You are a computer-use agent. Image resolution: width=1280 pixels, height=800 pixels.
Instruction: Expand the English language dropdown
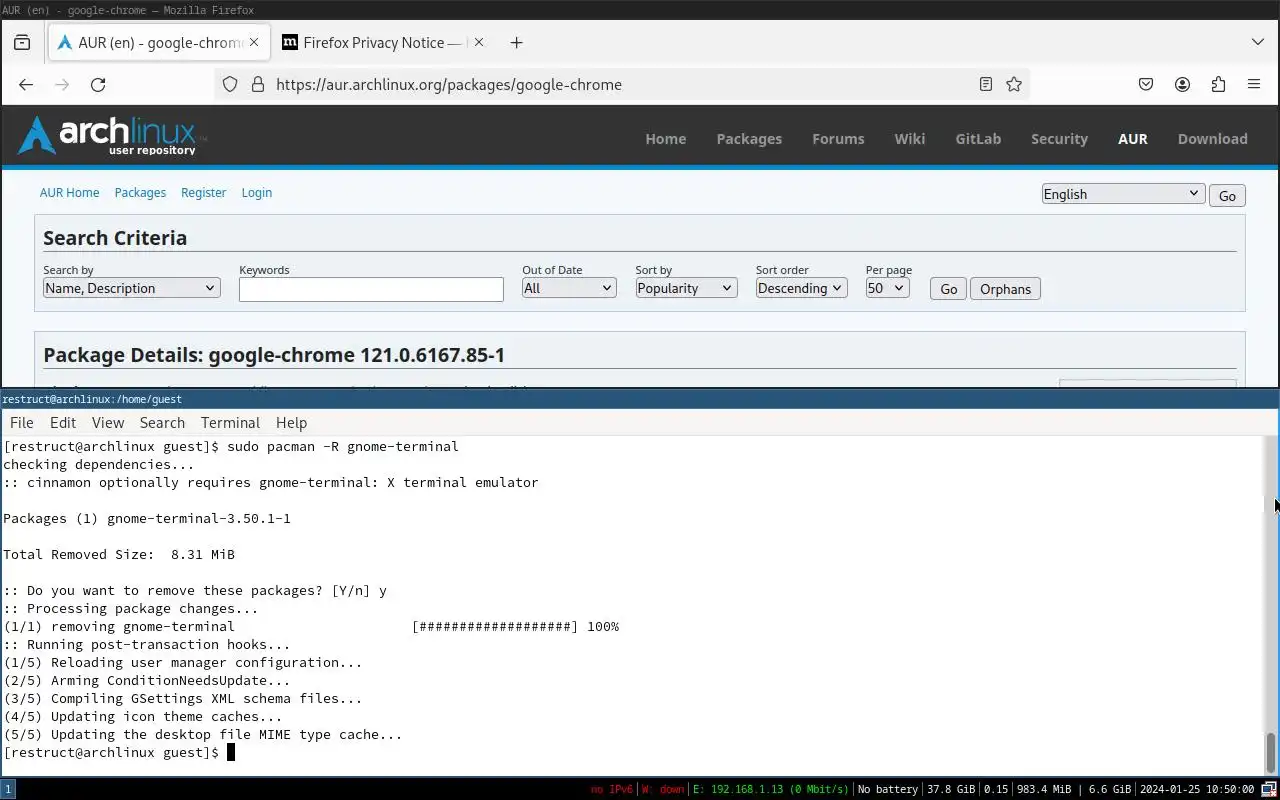[1122, 194]
